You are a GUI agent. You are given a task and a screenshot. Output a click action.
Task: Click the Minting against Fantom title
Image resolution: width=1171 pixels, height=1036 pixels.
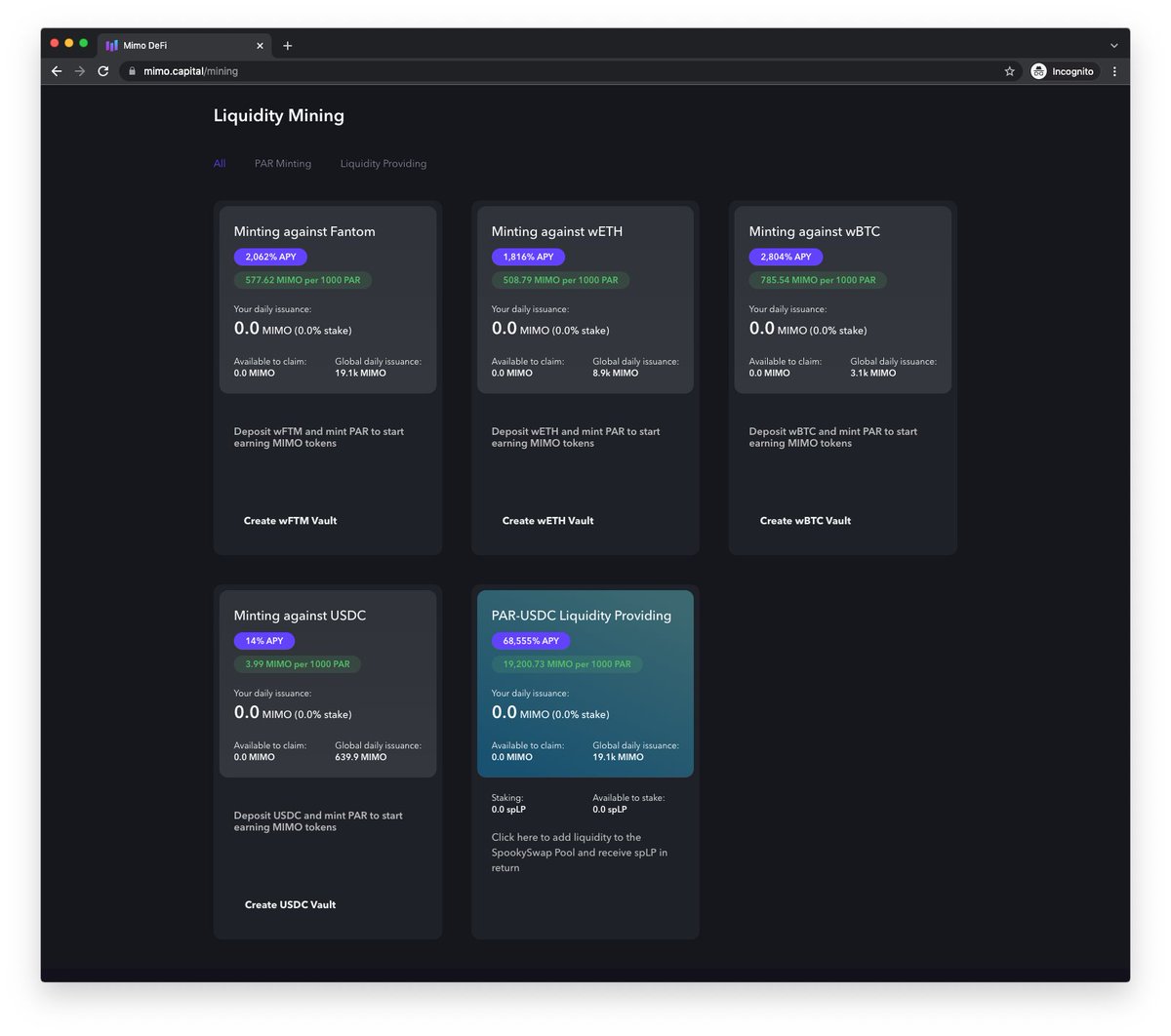(304, 231)
